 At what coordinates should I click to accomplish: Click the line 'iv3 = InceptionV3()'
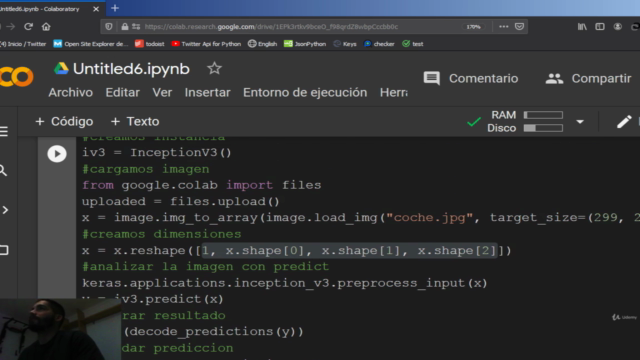157,153
